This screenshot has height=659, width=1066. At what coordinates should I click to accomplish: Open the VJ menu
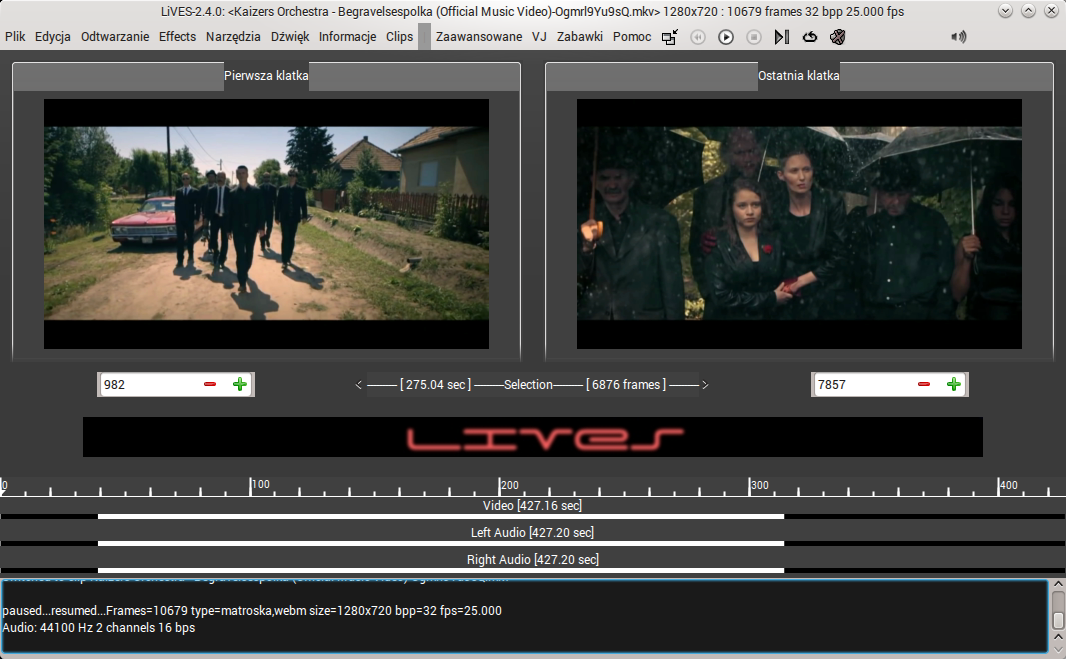click(539, 37)
